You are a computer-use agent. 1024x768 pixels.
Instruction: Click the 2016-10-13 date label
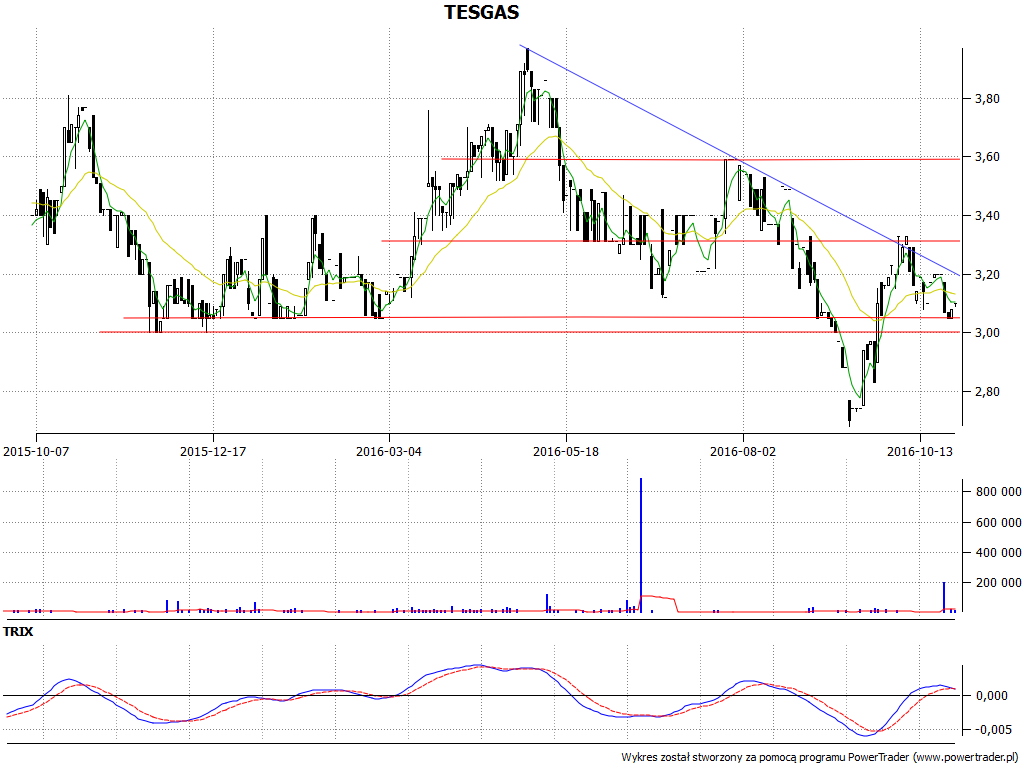tap(920, 451)
